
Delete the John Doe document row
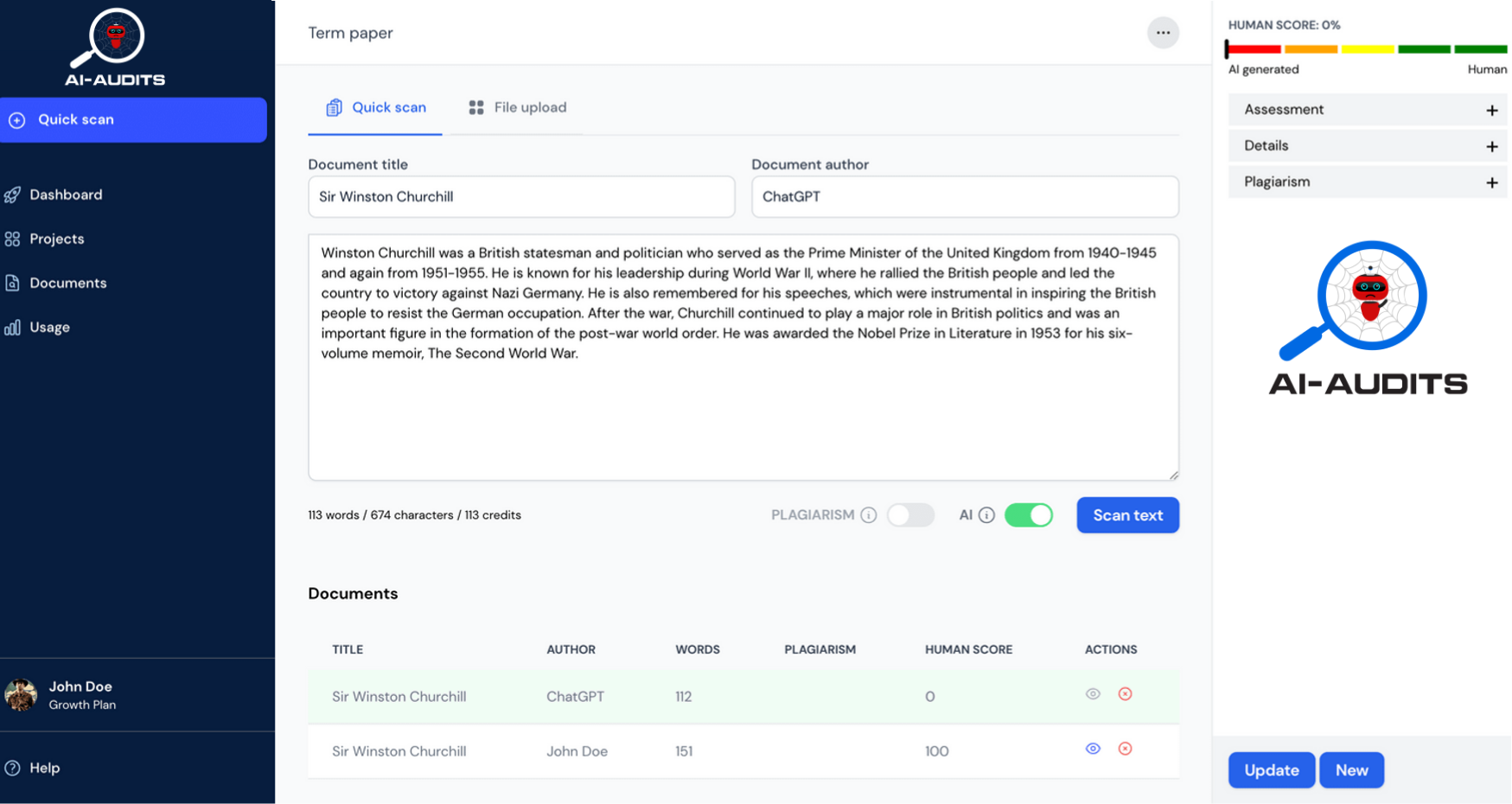[1125, 749]
